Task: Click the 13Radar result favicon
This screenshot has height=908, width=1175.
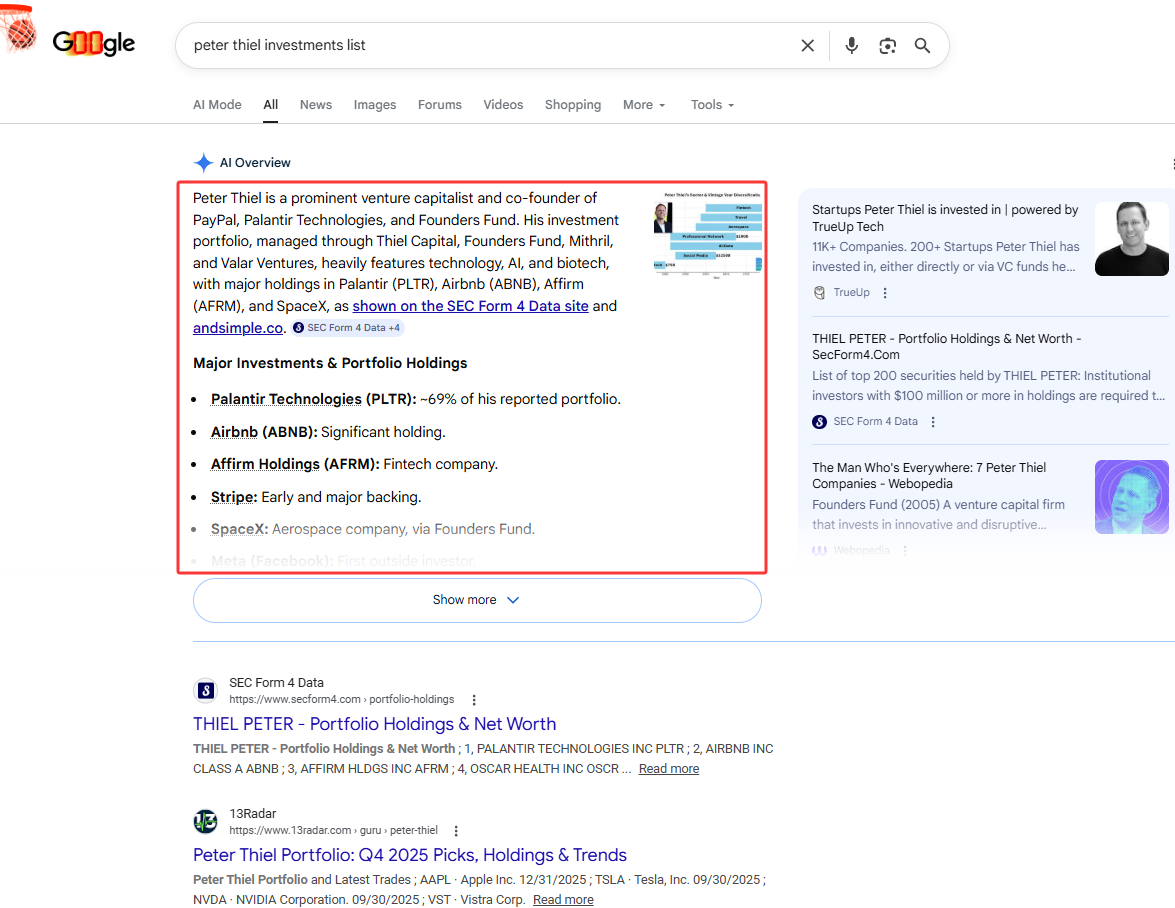Action: [x=205, y=821]
